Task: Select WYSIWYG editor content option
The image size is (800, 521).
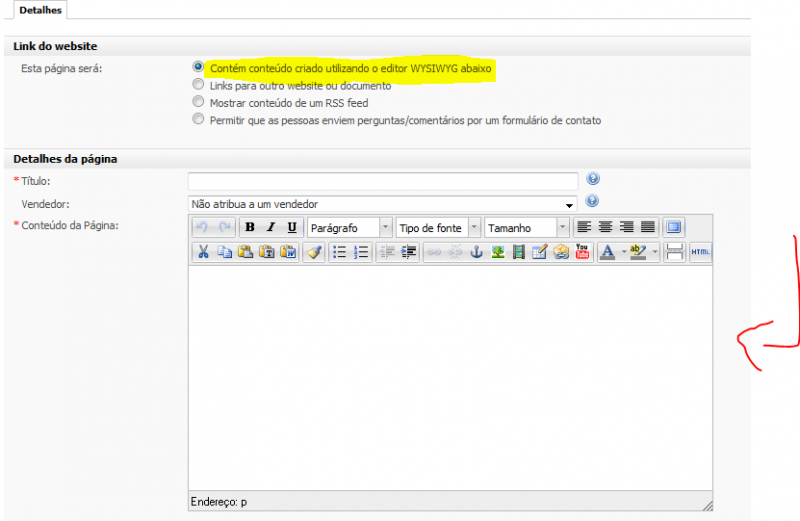Action: 198,66
